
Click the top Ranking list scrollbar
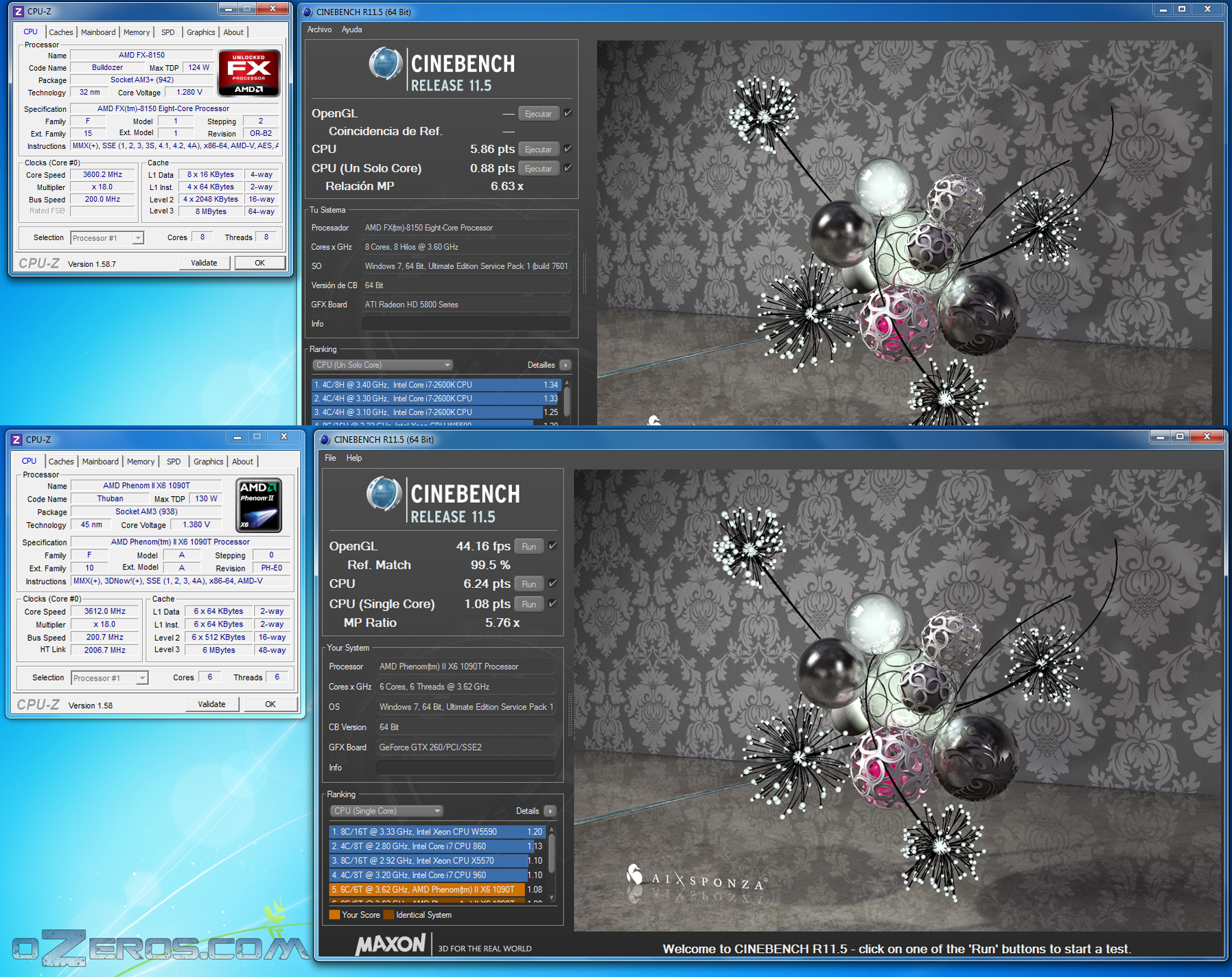[x=567, y=401]
